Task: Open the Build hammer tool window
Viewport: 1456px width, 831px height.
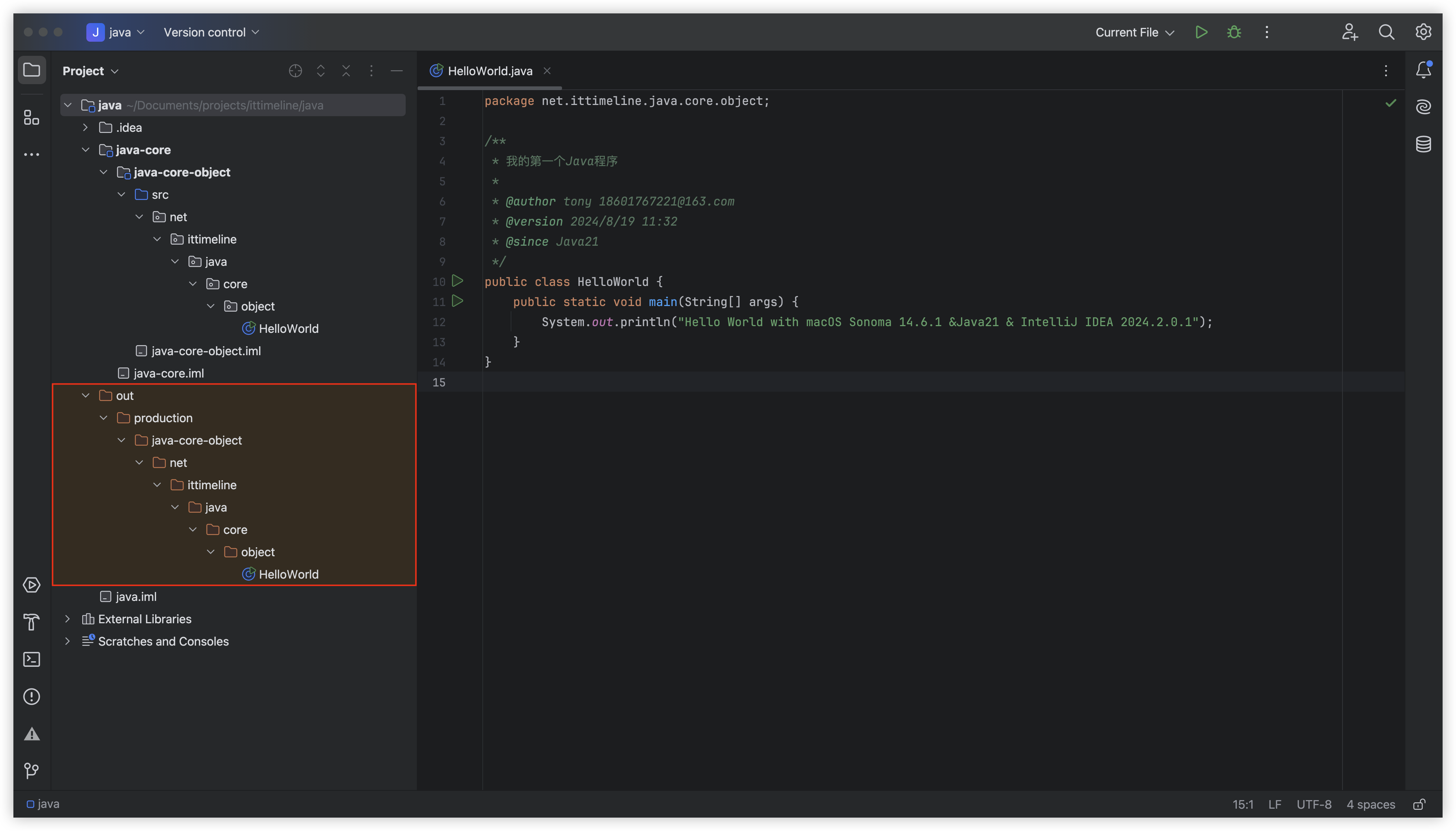Action: click(x=31, y=622)
